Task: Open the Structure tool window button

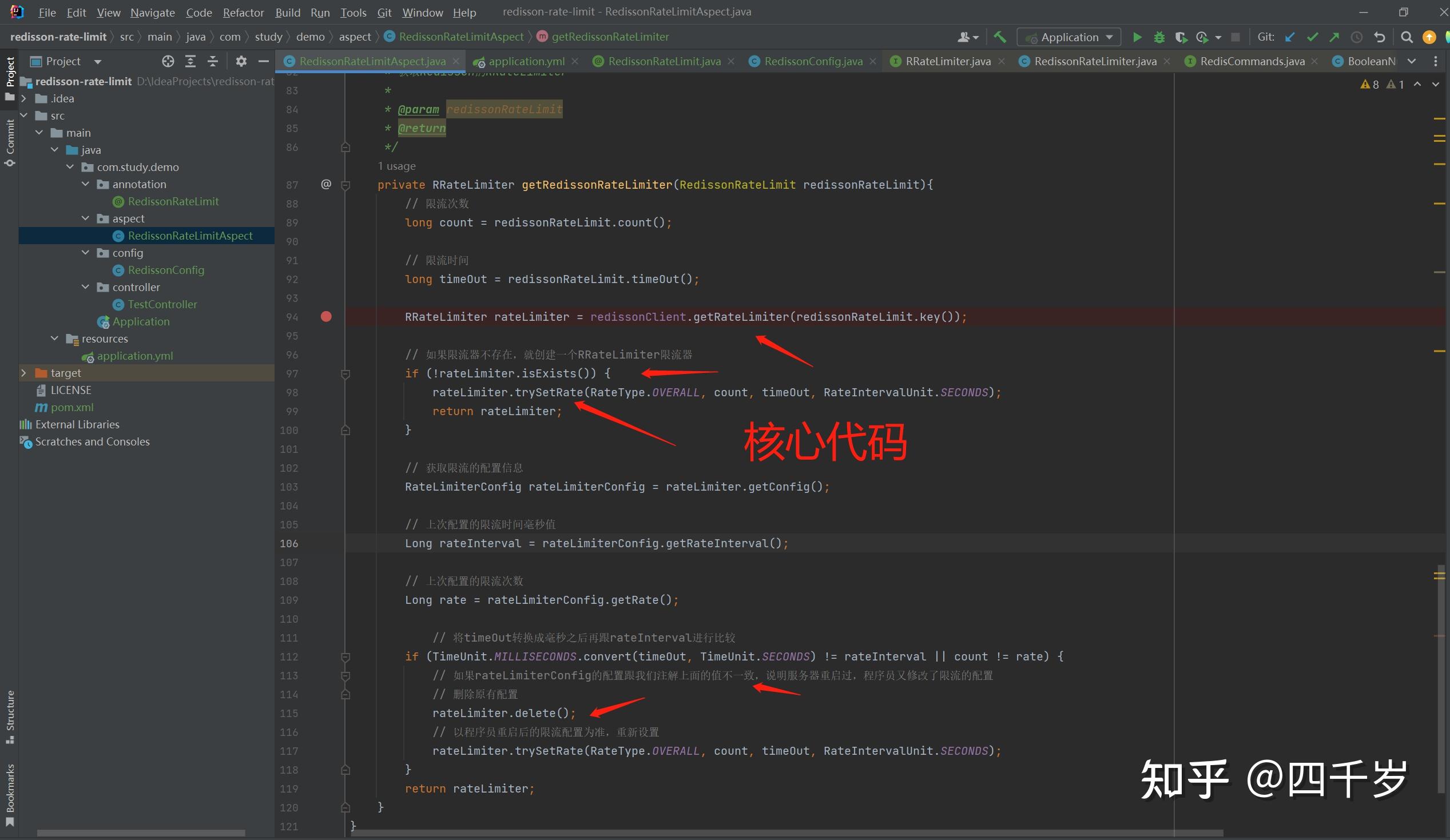Action: [x=10, y=716]
